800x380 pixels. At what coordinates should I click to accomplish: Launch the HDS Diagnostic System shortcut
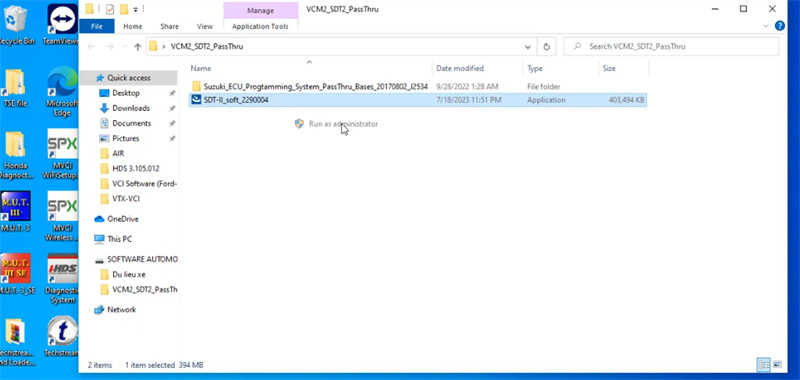[x=62, y=279]
